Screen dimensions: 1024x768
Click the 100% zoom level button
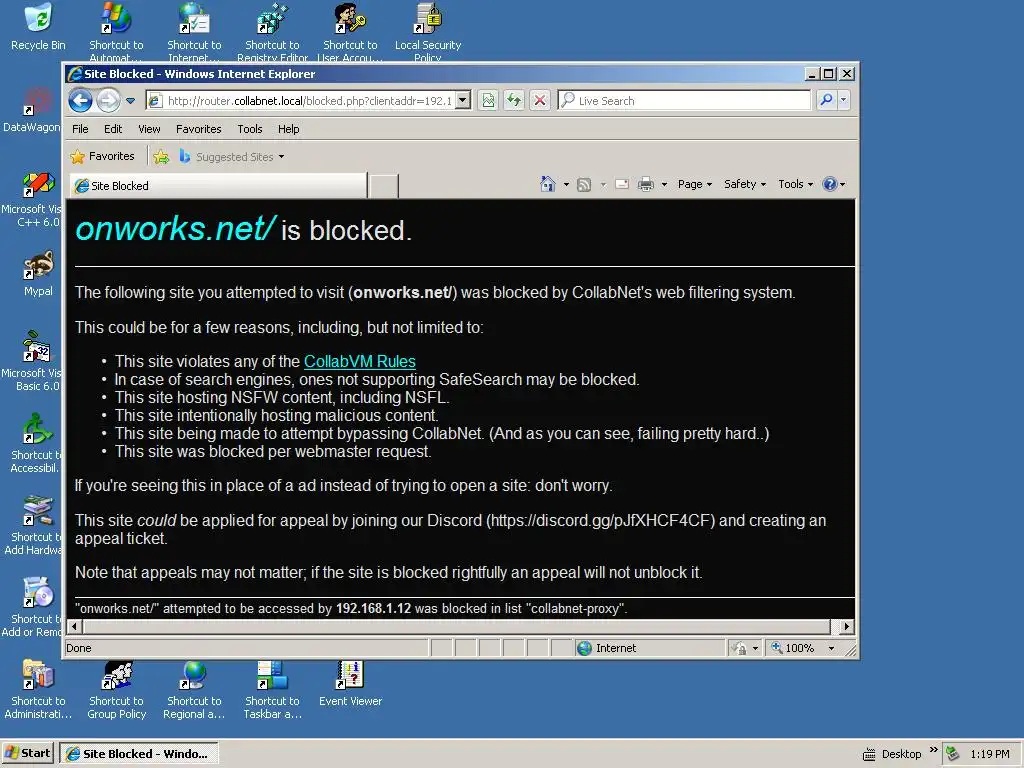(x=794, y=648)
